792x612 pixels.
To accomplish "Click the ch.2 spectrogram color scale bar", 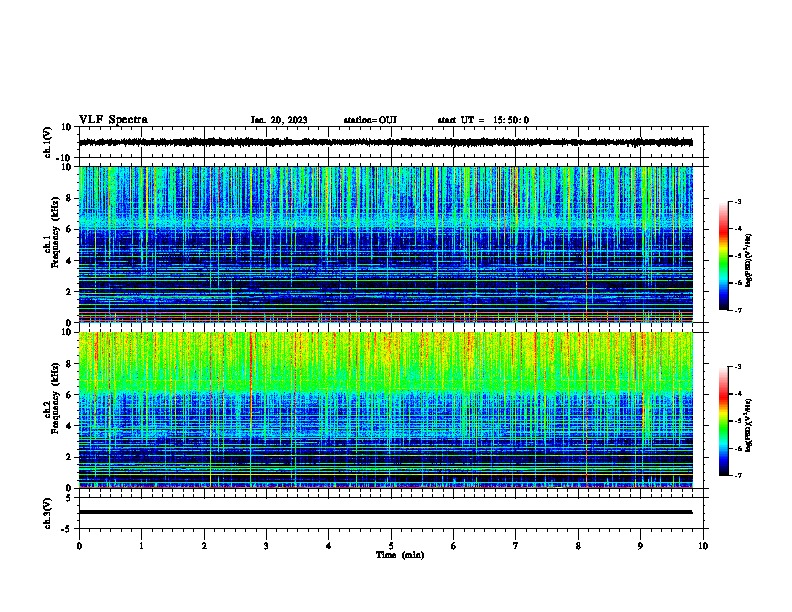I will (x=723, y=421).
